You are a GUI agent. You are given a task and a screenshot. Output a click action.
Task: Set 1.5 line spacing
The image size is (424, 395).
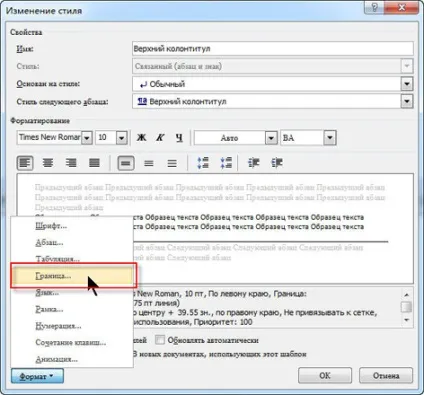pos(149,163)
